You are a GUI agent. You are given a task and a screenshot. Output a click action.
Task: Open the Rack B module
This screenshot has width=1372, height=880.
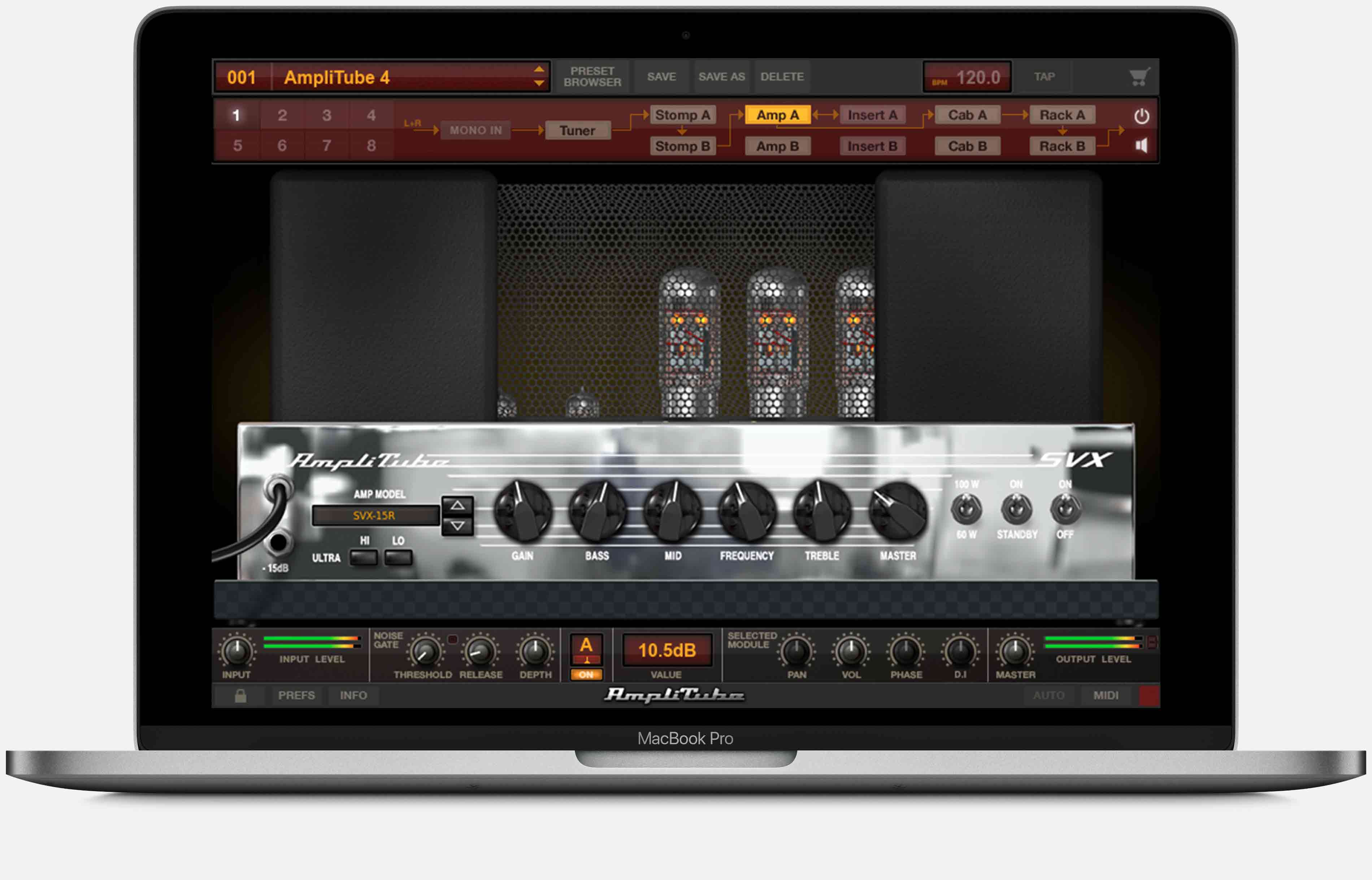[1063, 146]
